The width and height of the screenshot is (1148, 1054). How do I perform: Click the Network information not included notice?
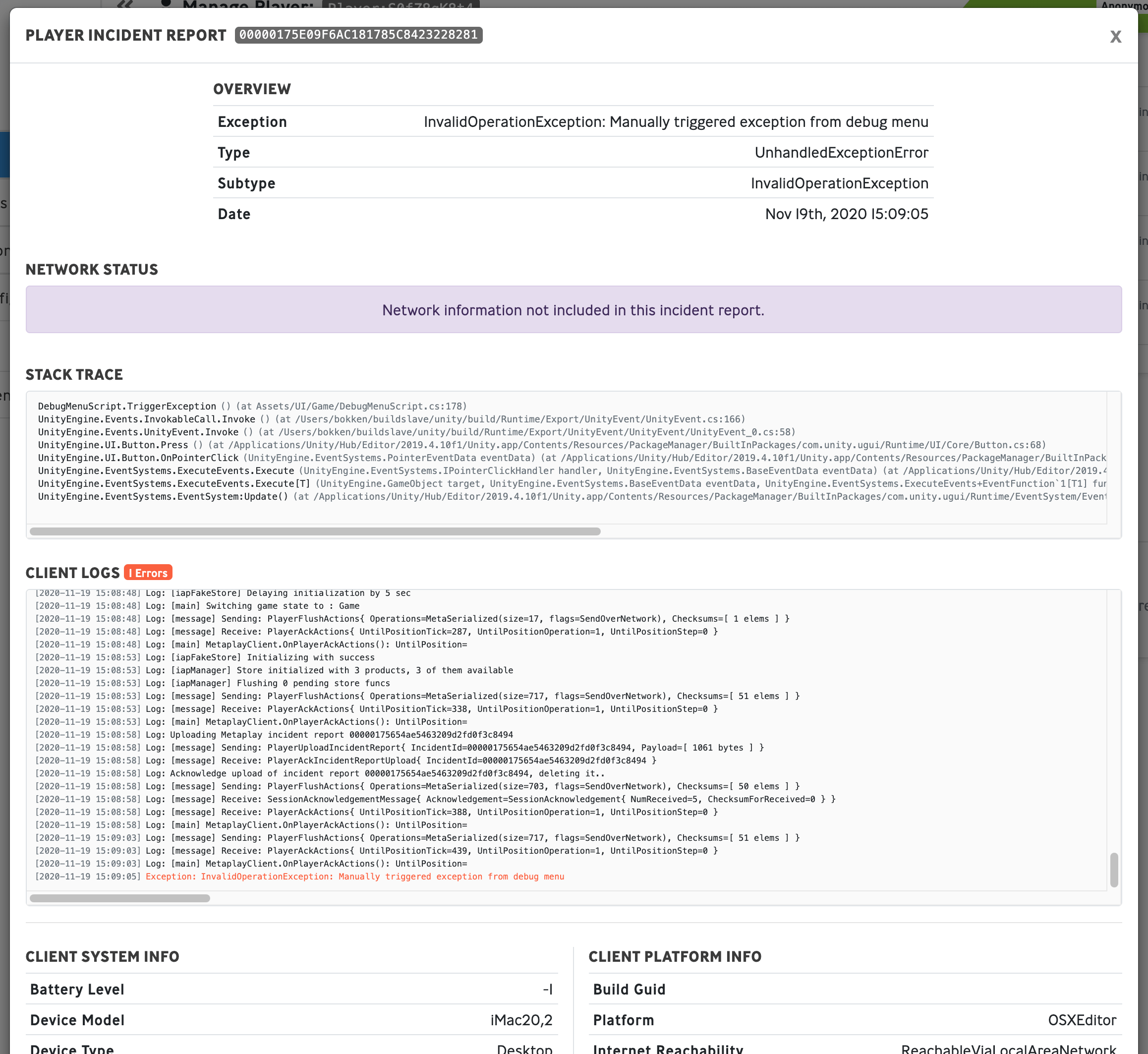point(573,310)
